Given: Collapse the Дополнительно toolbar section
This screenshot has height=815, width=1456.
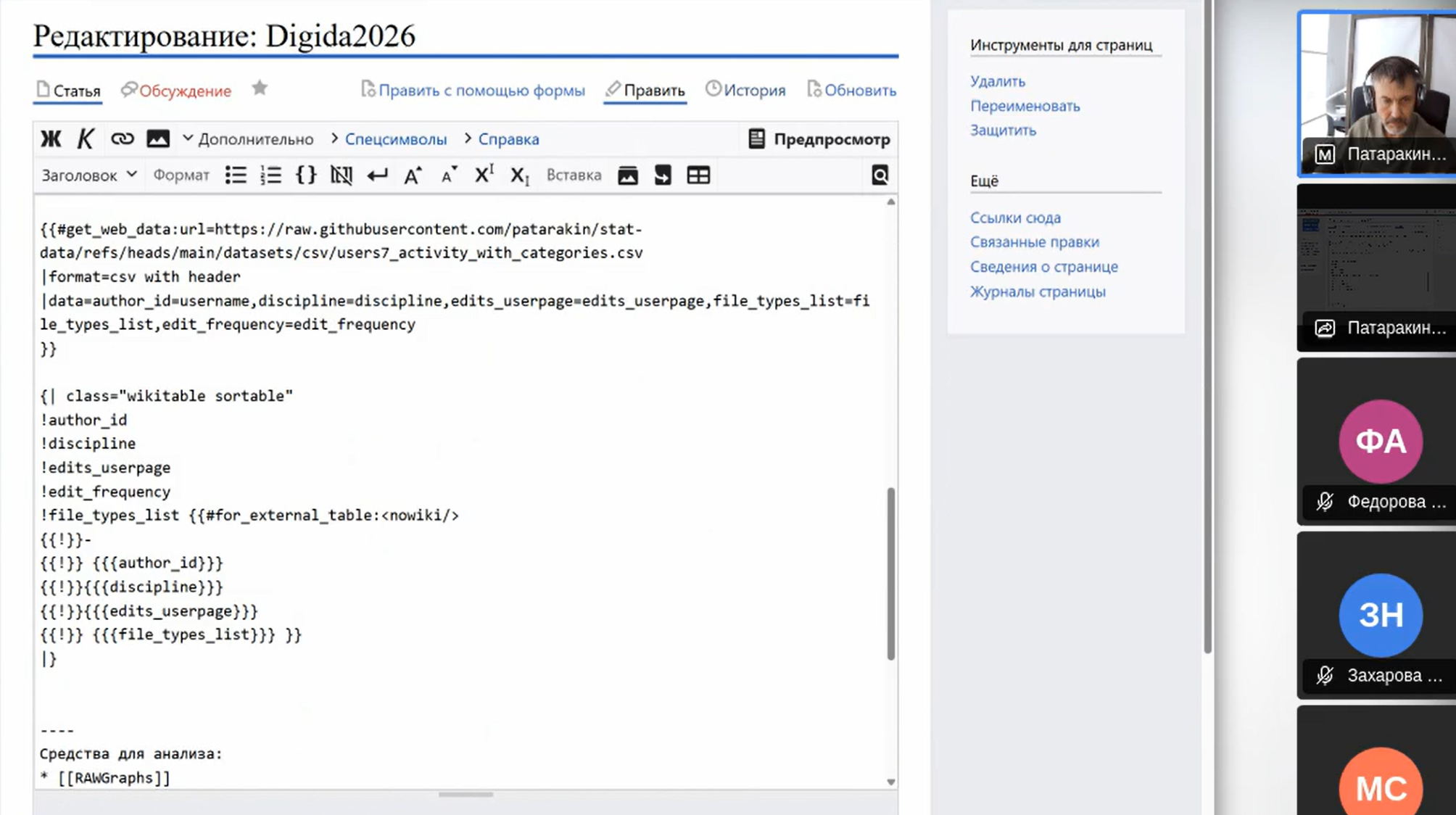Looking at the screenshot, I should point(248,138).
